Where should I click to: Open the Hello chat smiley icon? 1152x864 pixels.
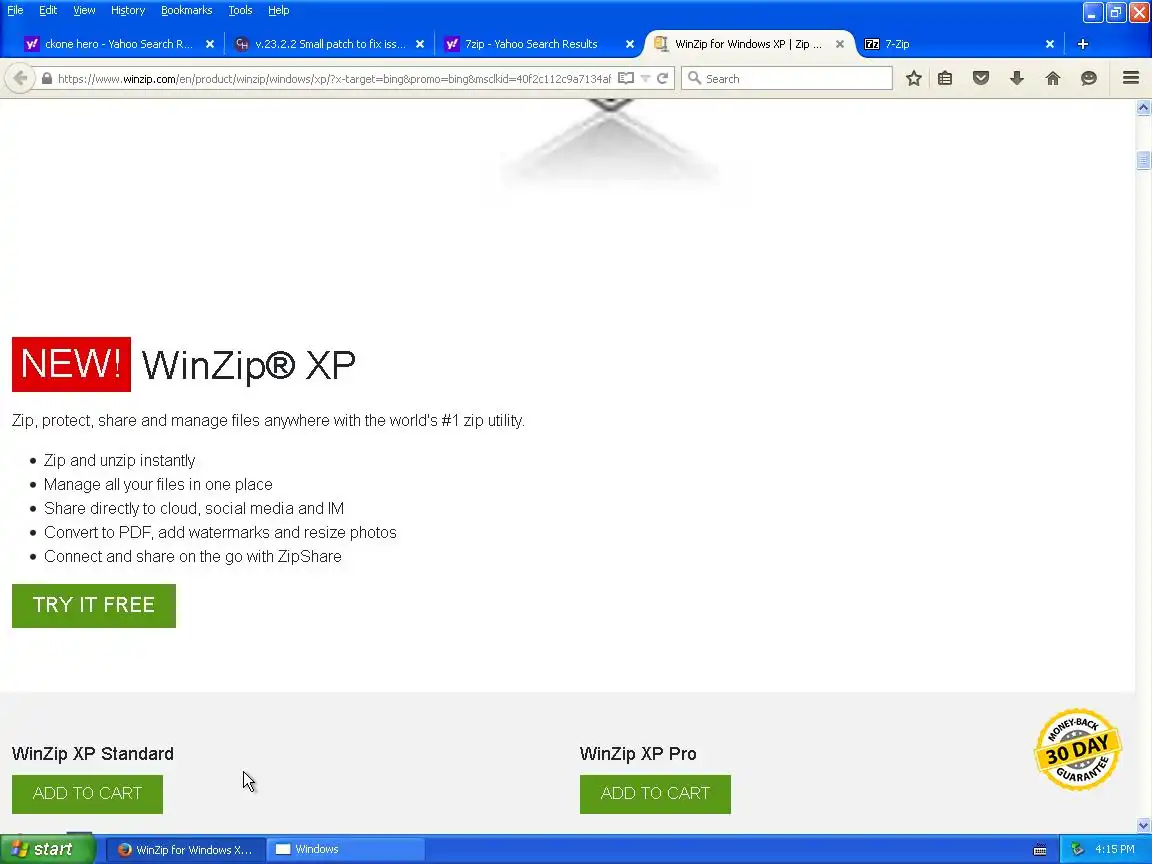tap(1089, 79)
